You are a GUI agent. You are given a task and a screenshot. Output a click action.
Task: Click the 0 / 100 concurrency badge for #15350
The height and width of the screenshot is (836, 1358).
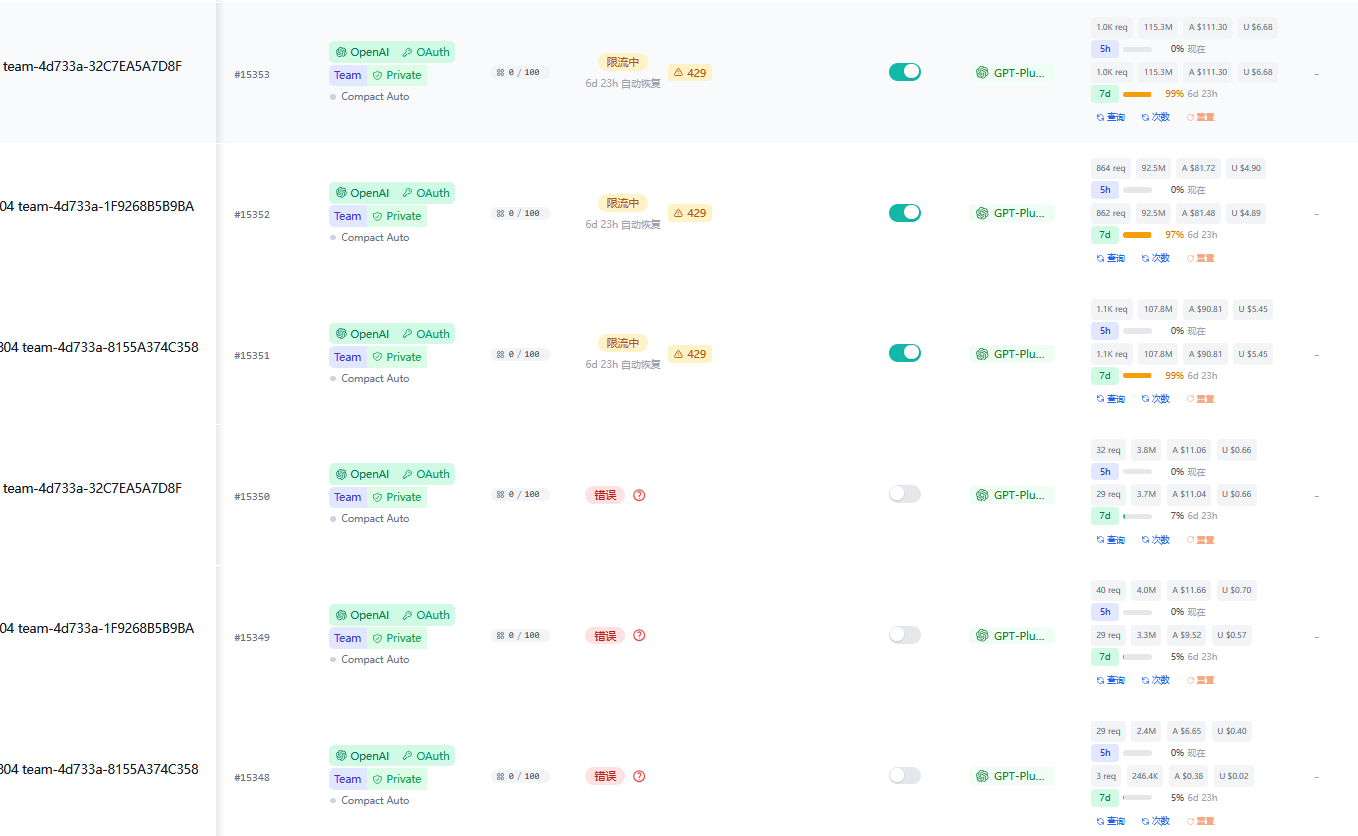pos(519,494)
